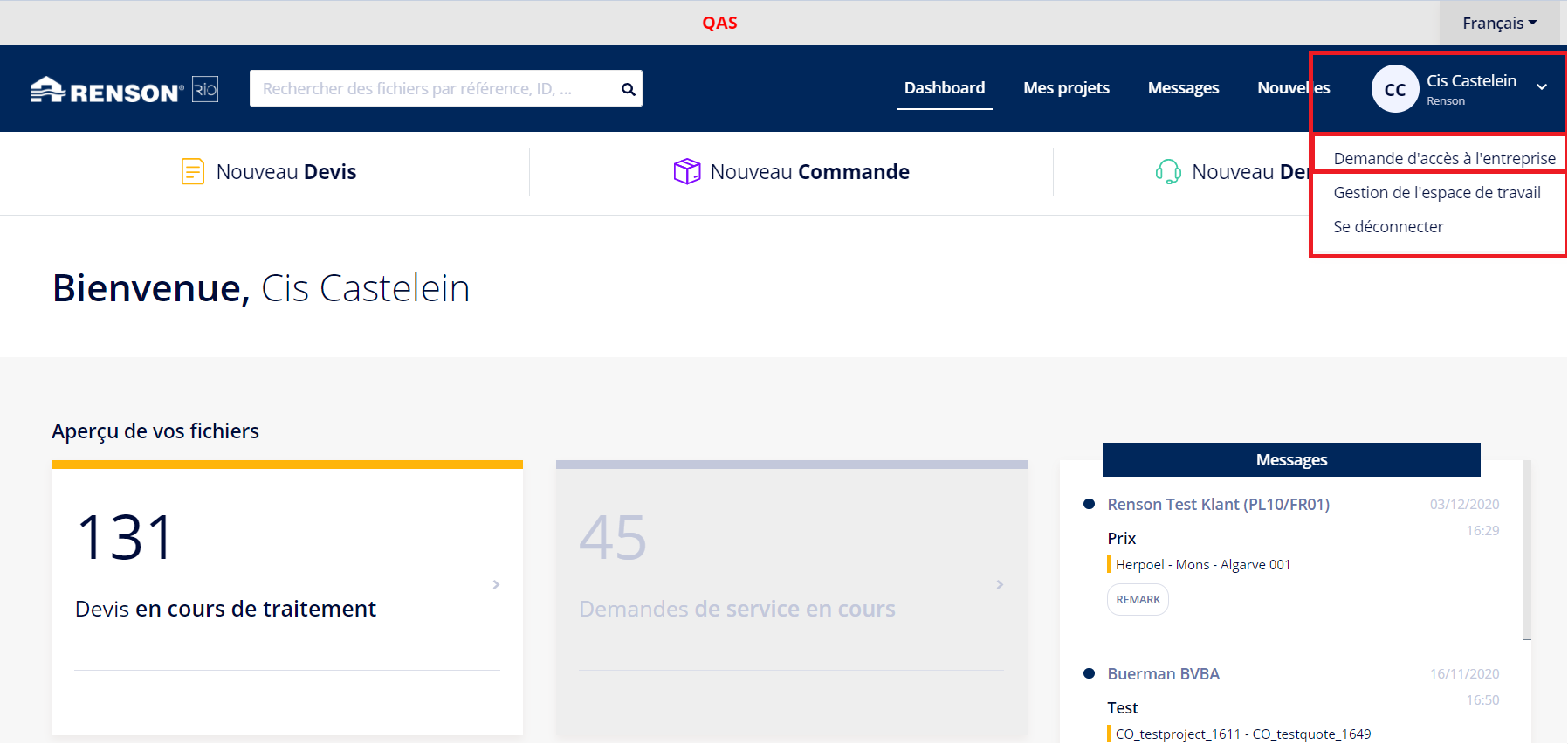
Task: Go to the Mes projets tab
Action: [1066, 88]
